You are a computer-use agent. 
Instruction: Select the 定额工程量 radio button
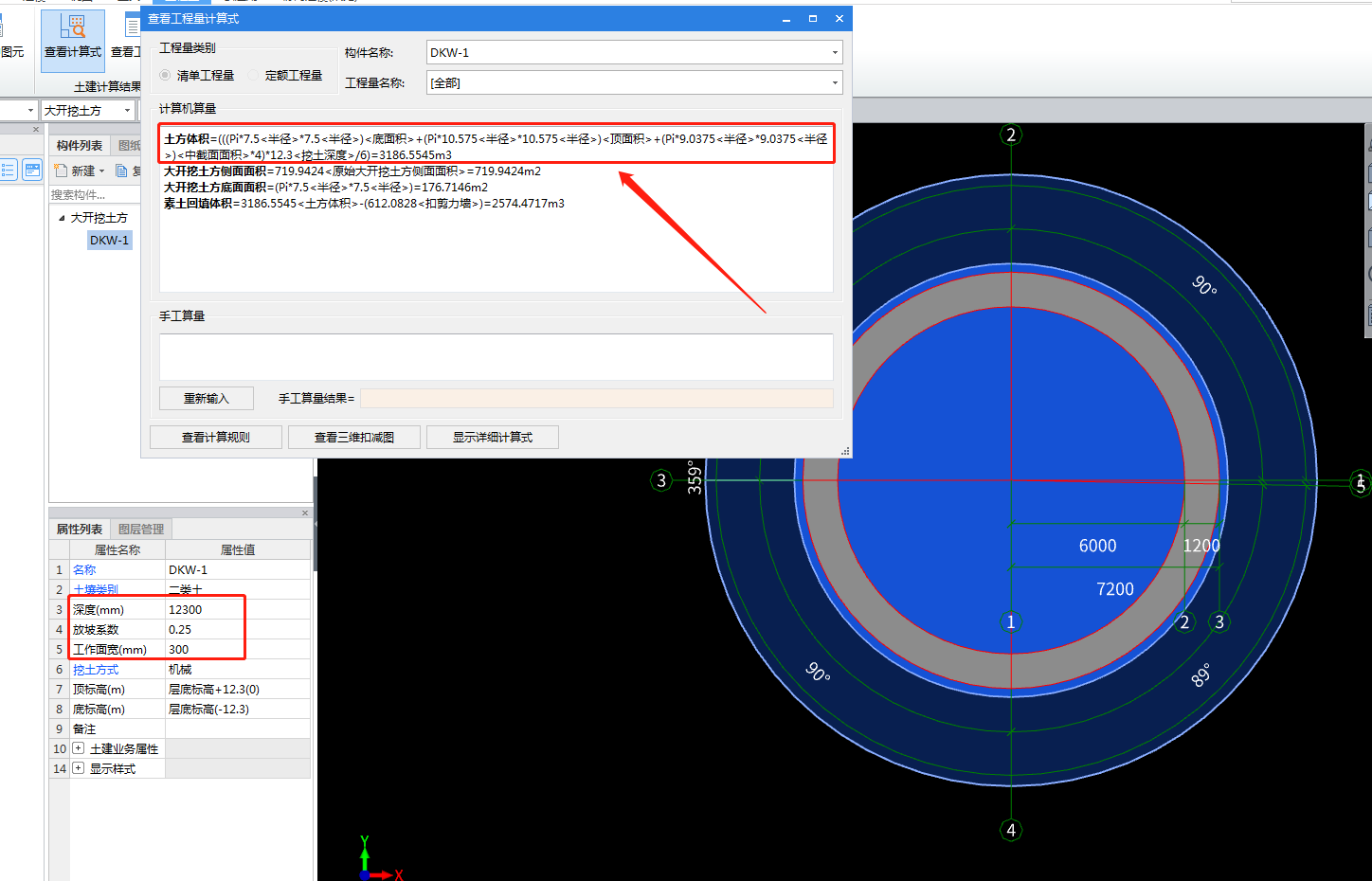click(254, 75)
